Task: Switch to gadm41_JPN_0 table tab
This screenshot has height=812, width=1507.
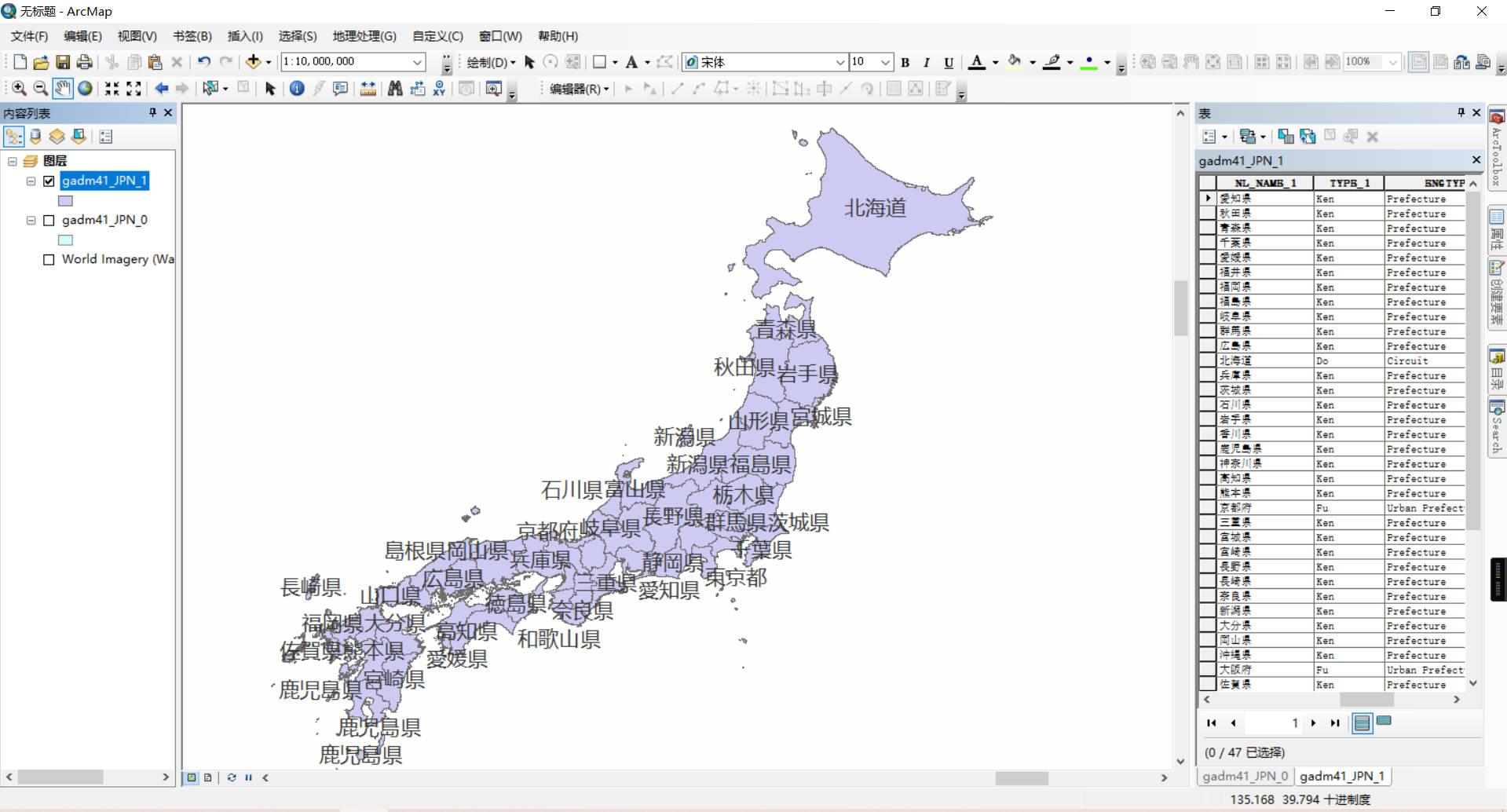Action: click(1245, 776)
